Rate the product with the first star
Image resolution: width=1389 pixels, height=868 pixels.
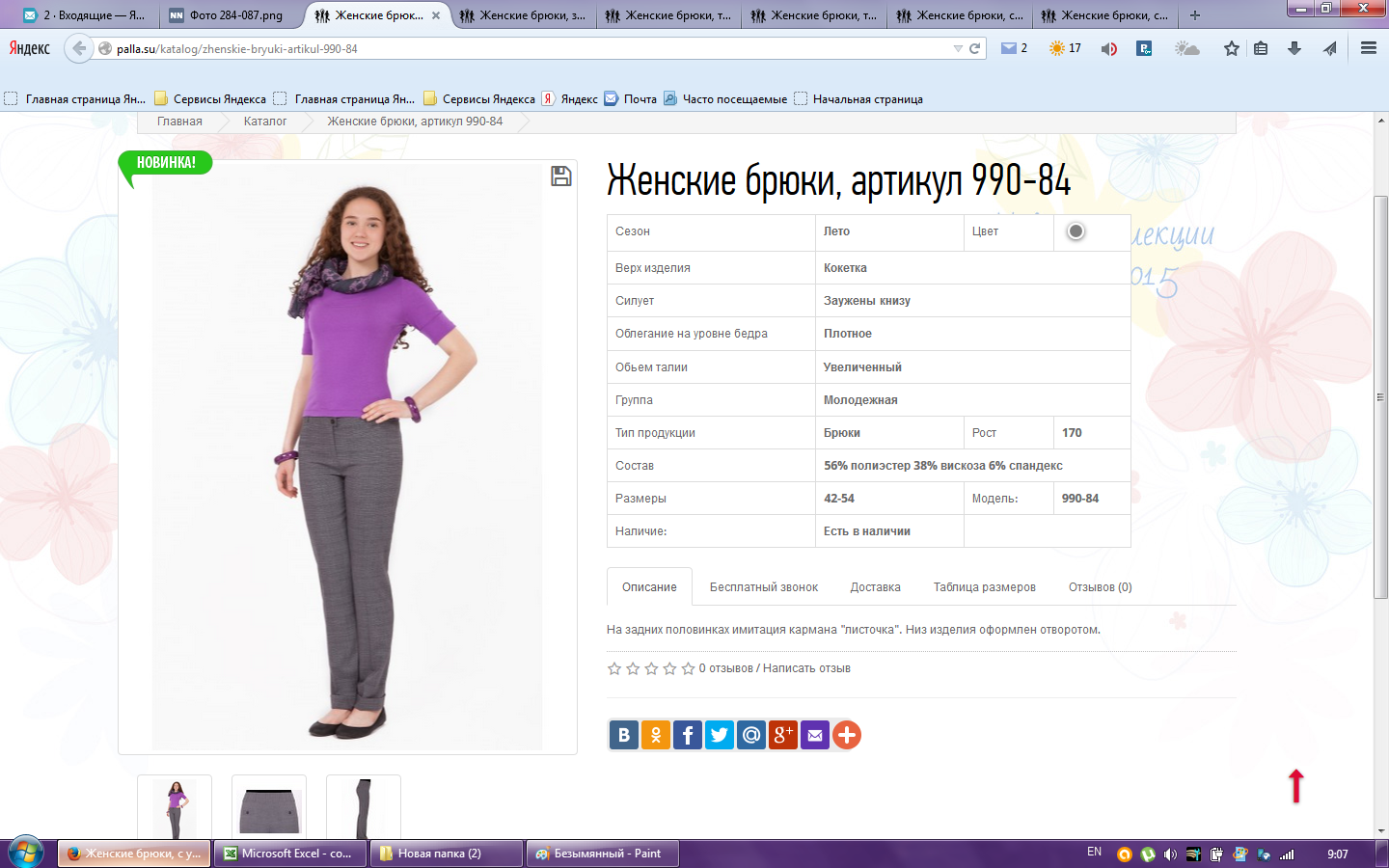point(614,668)
